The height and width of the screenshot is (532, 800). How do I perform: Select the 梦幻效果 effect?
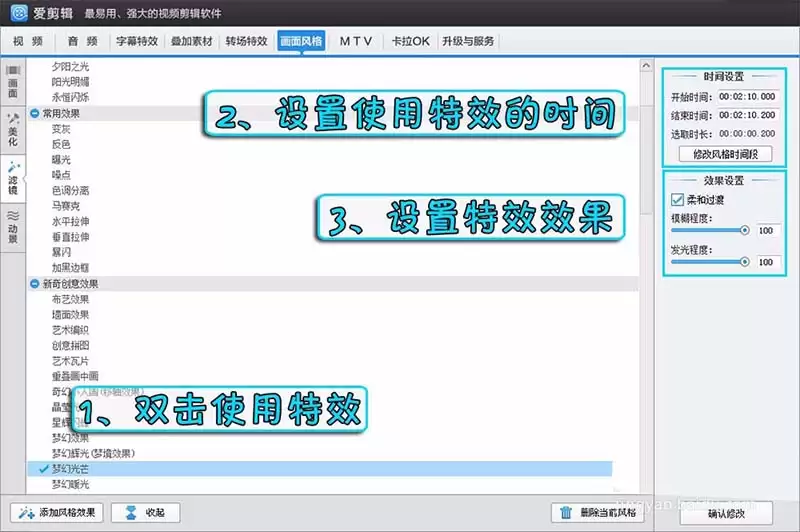click(70, 438)
